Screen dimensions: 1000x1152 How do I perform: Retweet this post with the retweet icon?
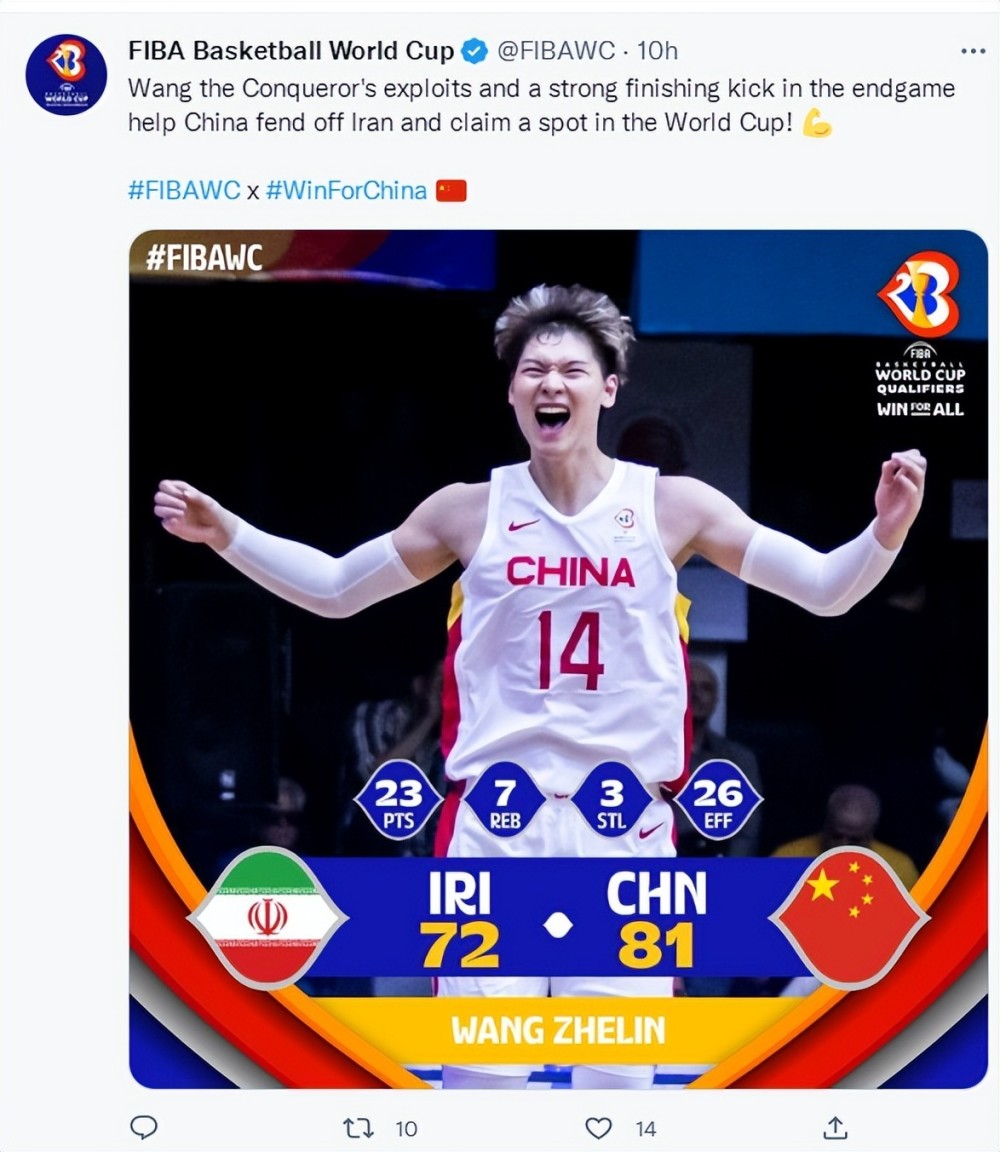tap(359, 1127)
